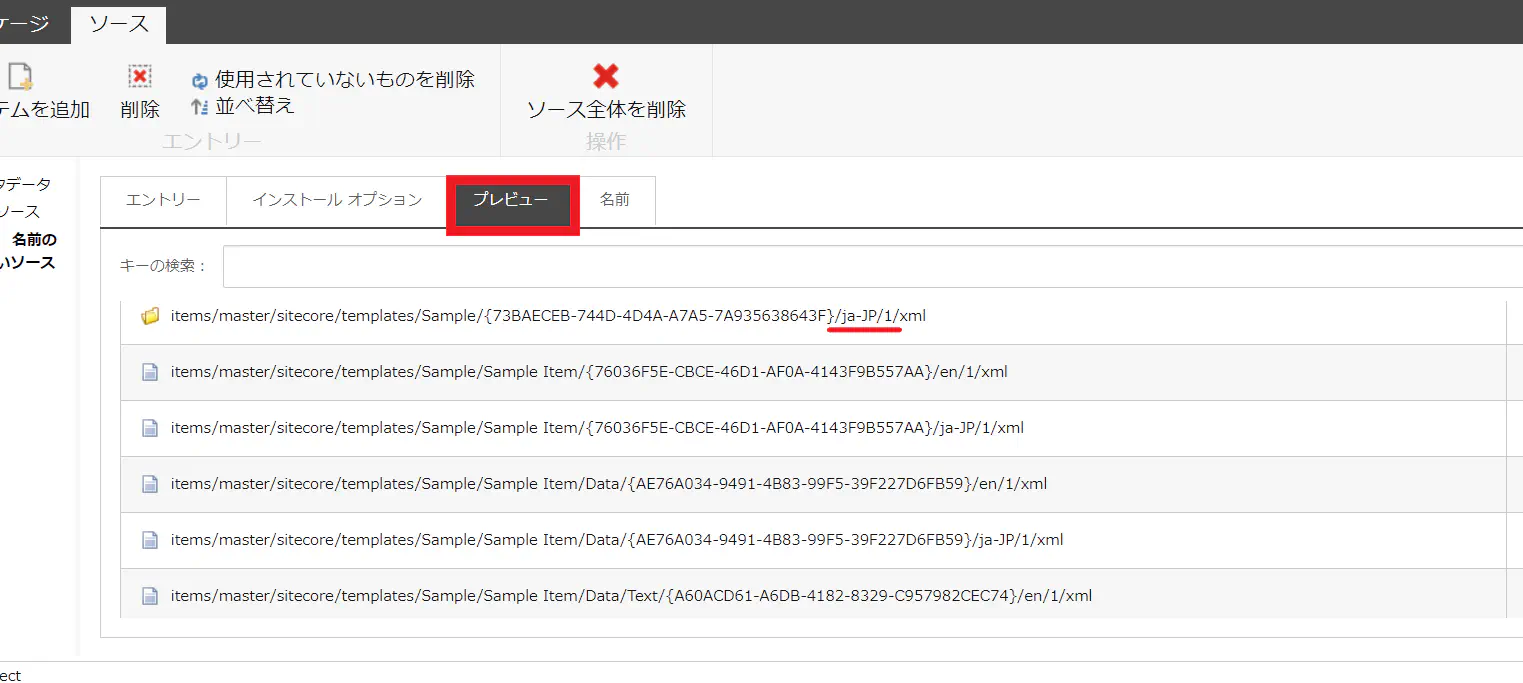The height and width of the screenshot is (683, 1523).
Task: Click the 削除 red X icon
Action: (140, 76)
